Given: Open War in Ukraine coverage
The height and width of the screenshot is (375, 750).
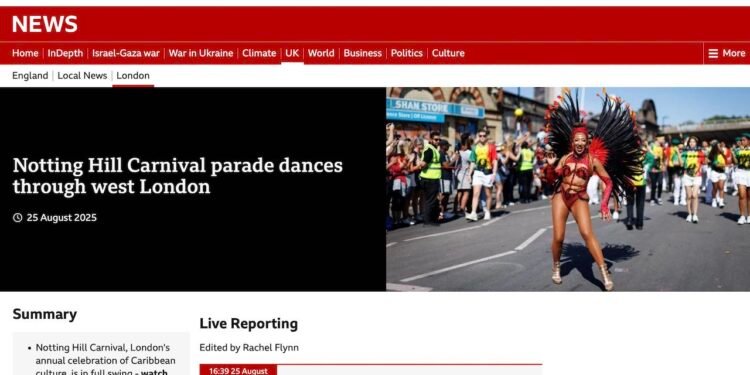Looking at the screenshot, I should point(201,53).
